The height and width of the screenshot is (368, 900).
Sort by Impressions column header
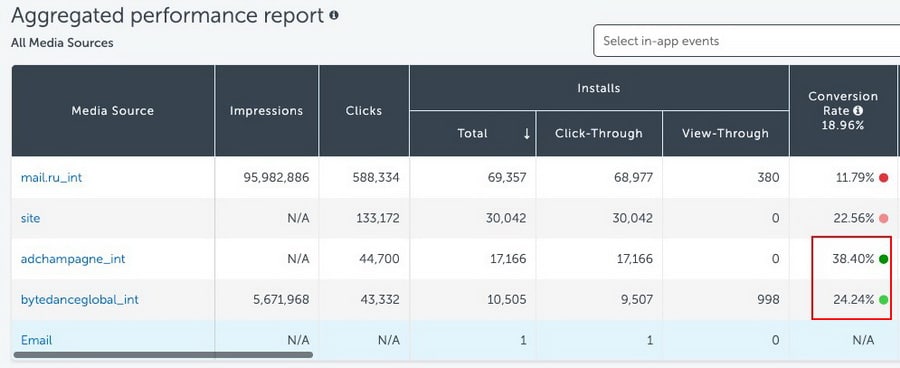tap(266, 111)
